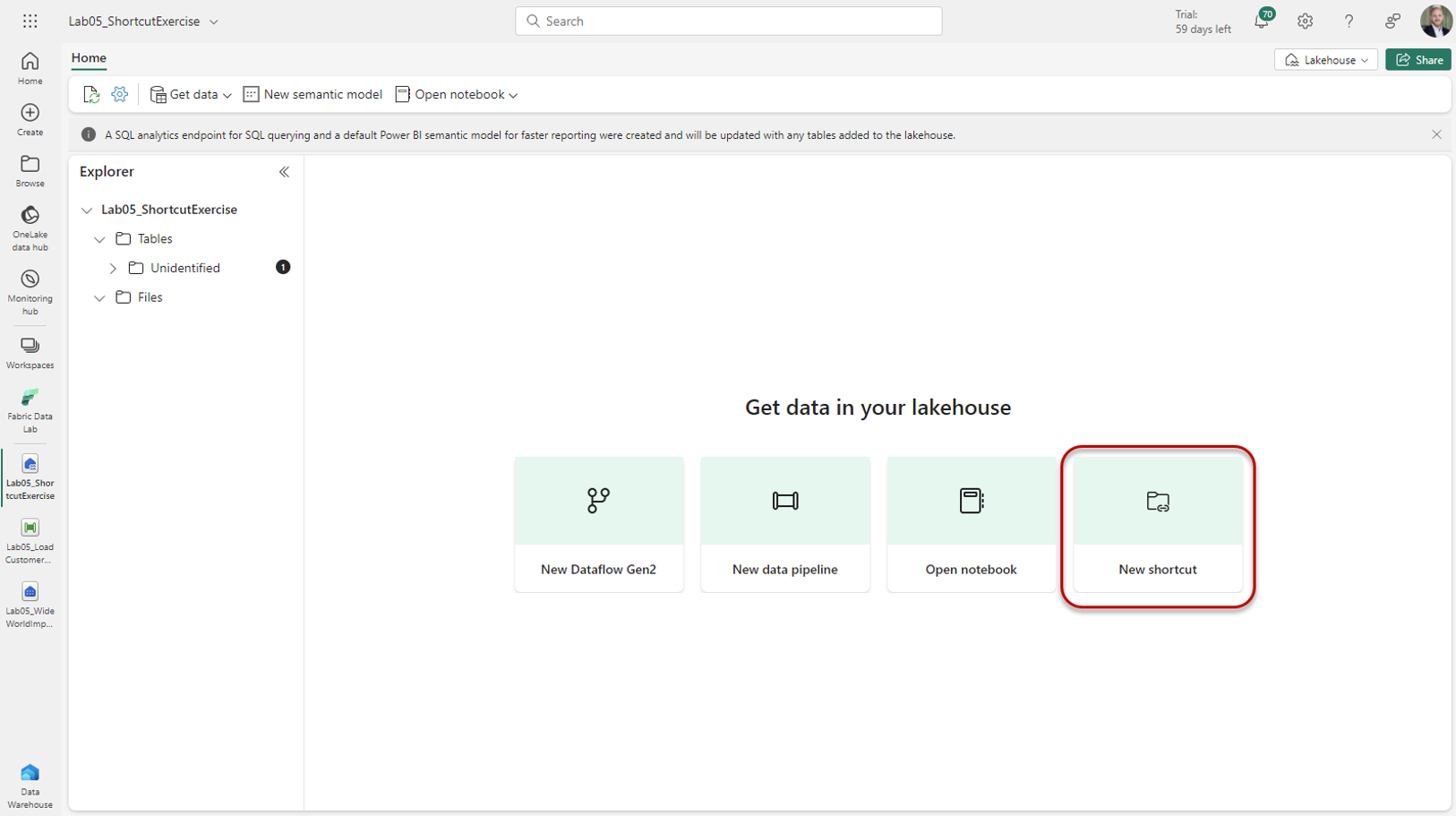
Task: Click the Unidentified count badge
Action: click(x=283, y=267)
